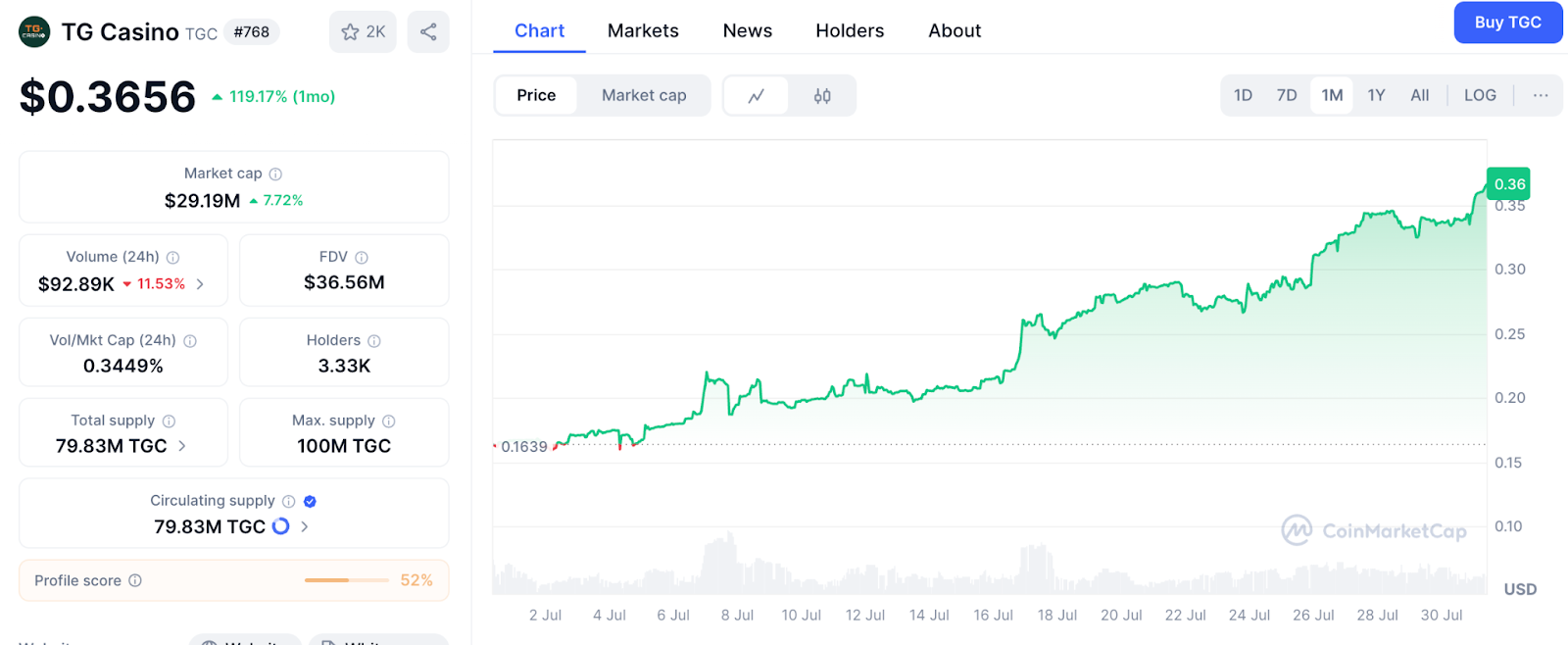The height and width of the screenshot is (645, 1568).
Task: Click the #768 rank badge
Action: [252, 32]
